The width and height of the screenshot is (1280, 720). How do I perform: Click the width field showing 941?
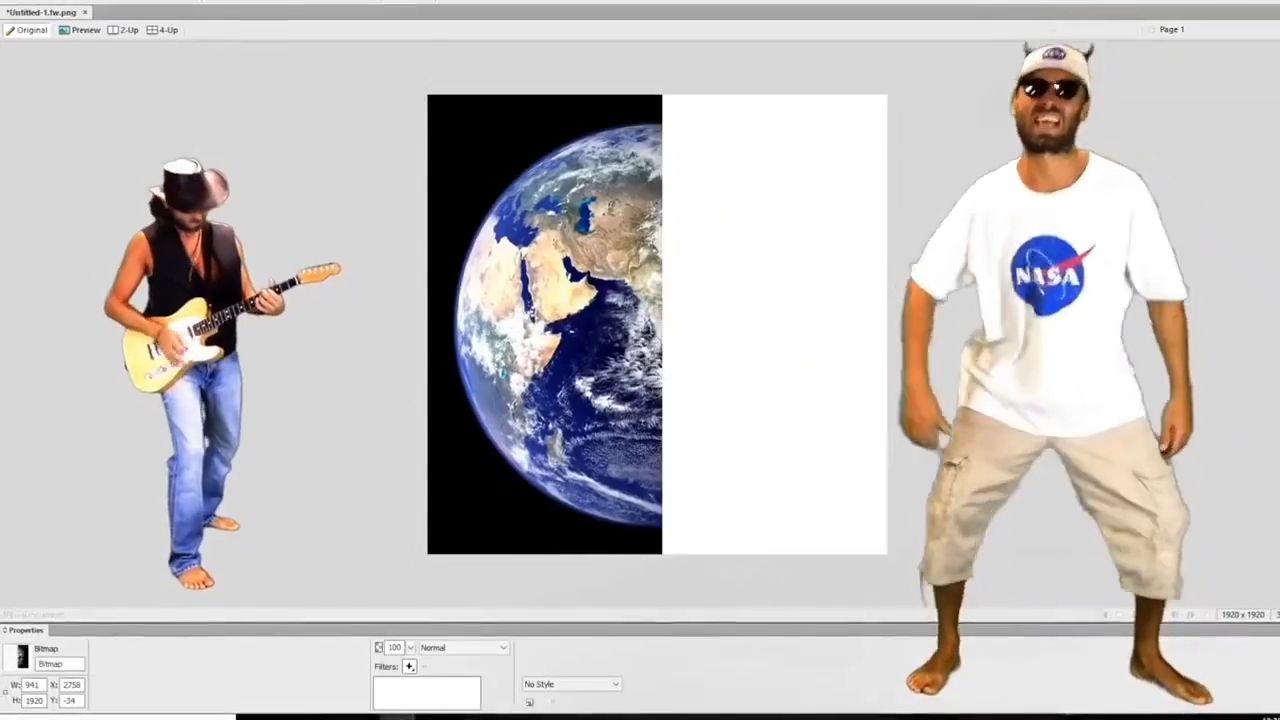pos(33,685)
